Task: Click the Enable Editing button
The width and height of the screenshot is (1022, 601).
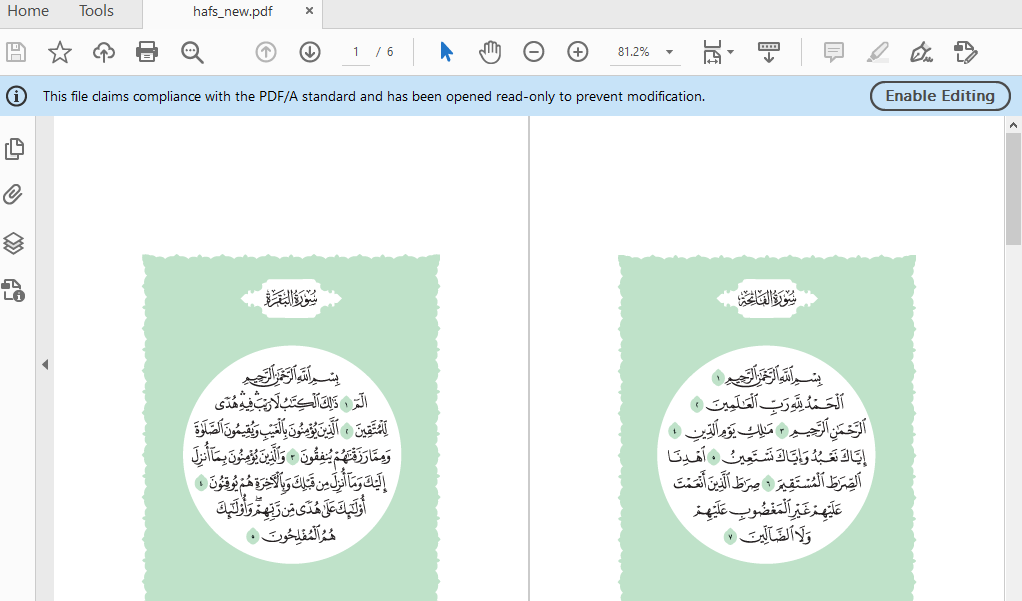Action: [940, 96]
